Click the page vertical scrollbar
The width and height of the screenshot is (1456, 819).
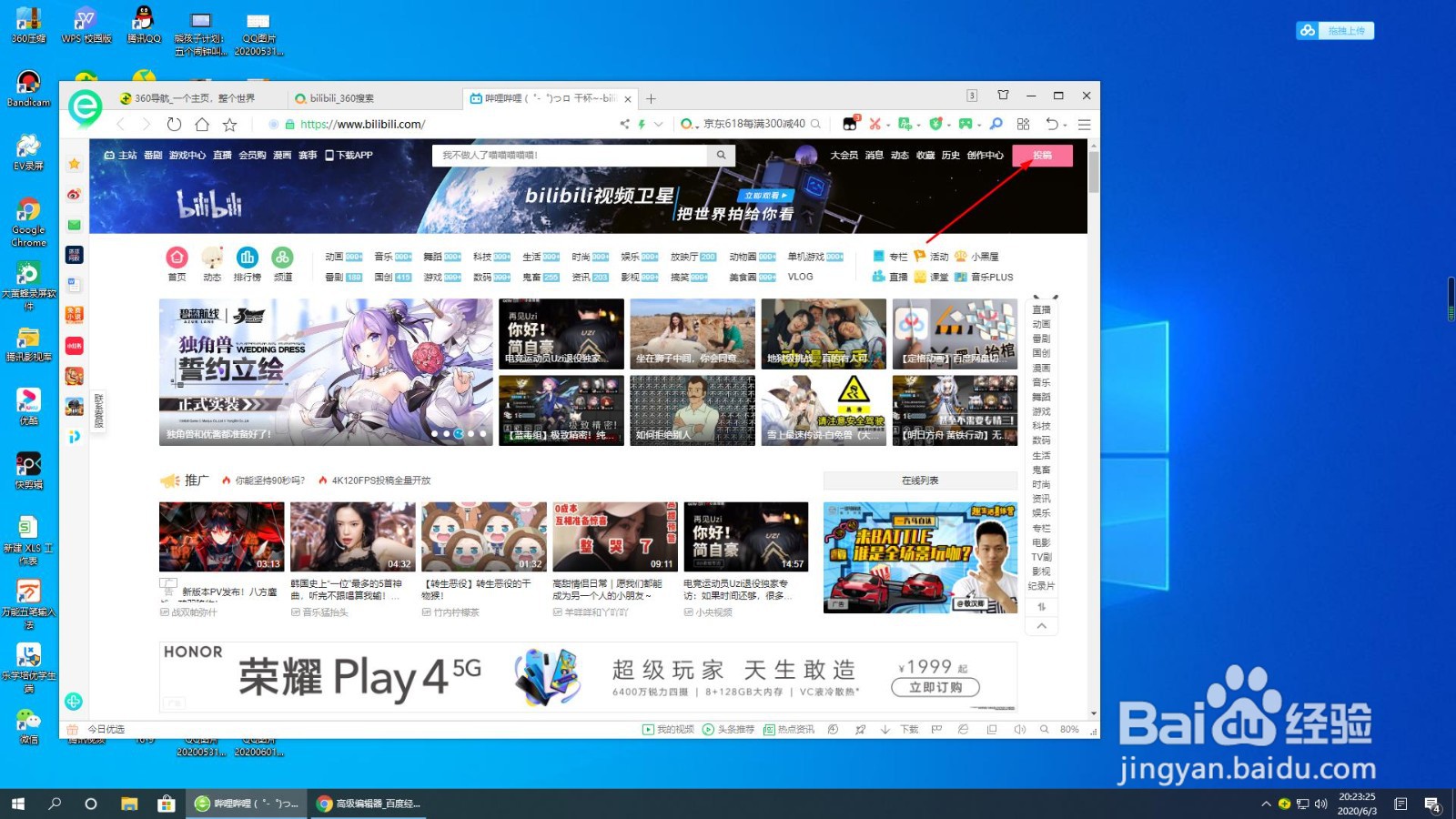point(1093,172)
